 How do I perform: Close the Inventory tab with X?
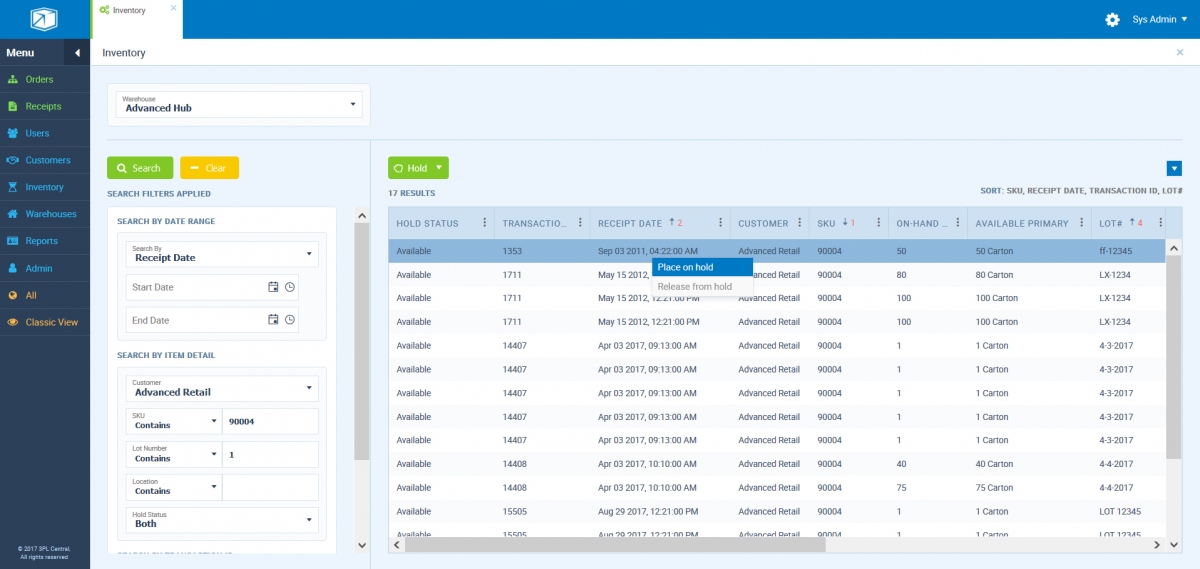tap(173, 8)
